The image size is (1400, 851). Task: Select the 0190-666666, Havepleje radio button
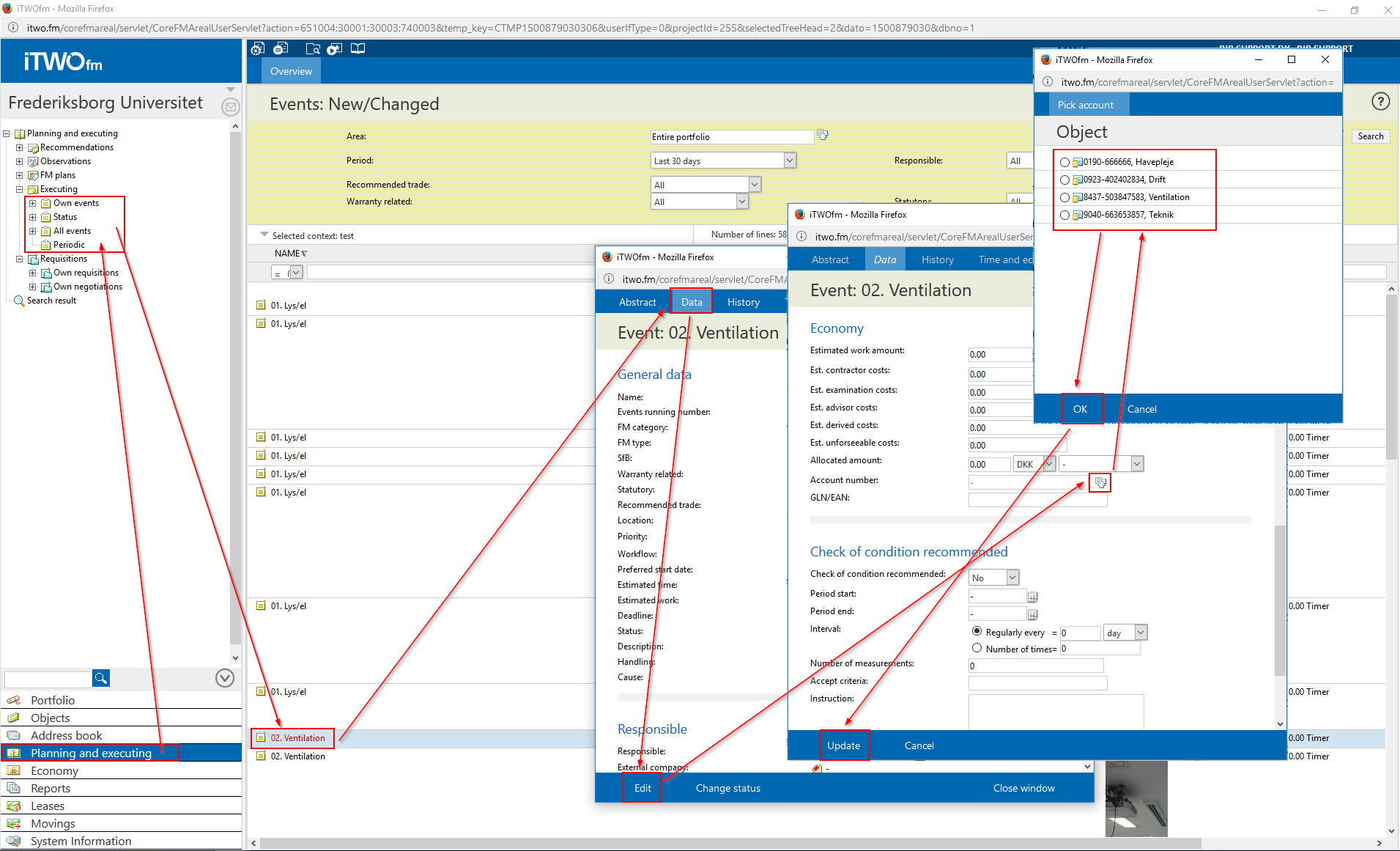1064,163
